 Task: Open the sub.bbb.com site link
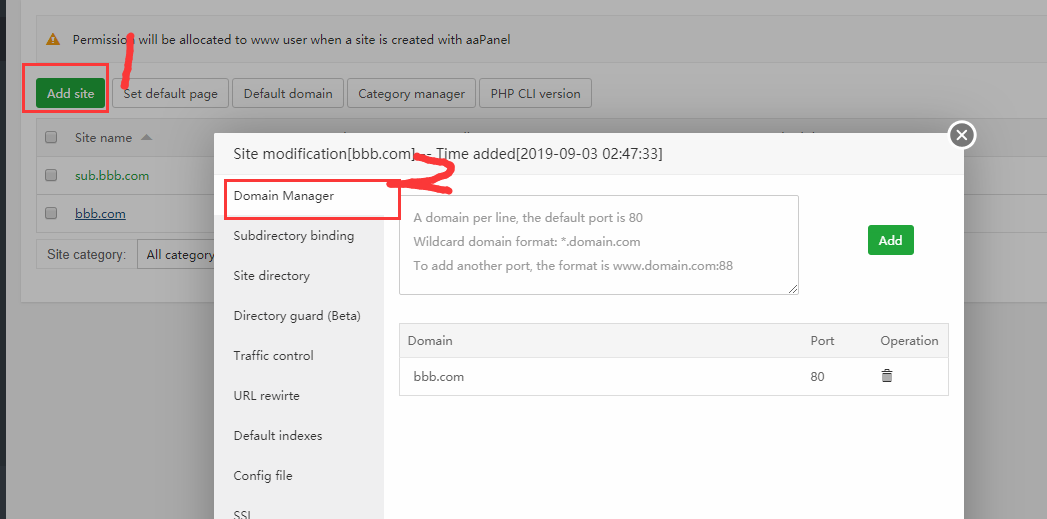point(112,175)
